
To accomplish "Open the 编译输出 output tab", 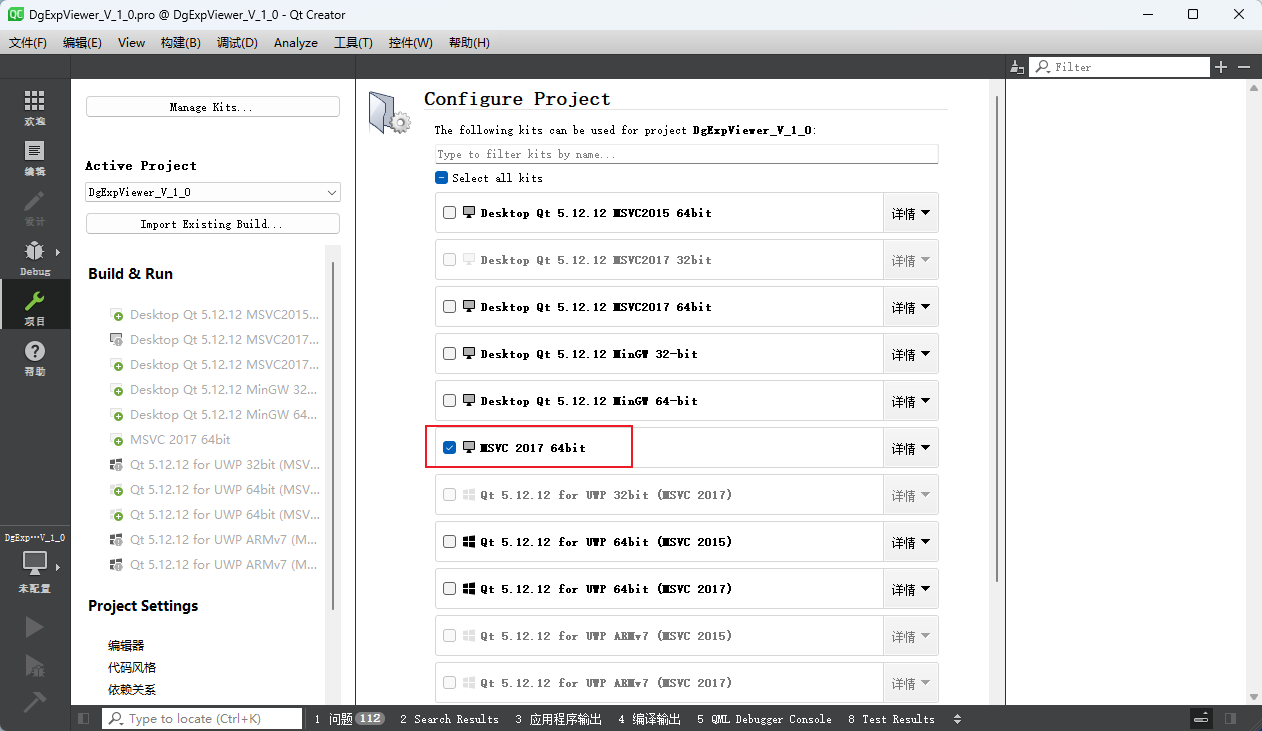I will 649,719.
